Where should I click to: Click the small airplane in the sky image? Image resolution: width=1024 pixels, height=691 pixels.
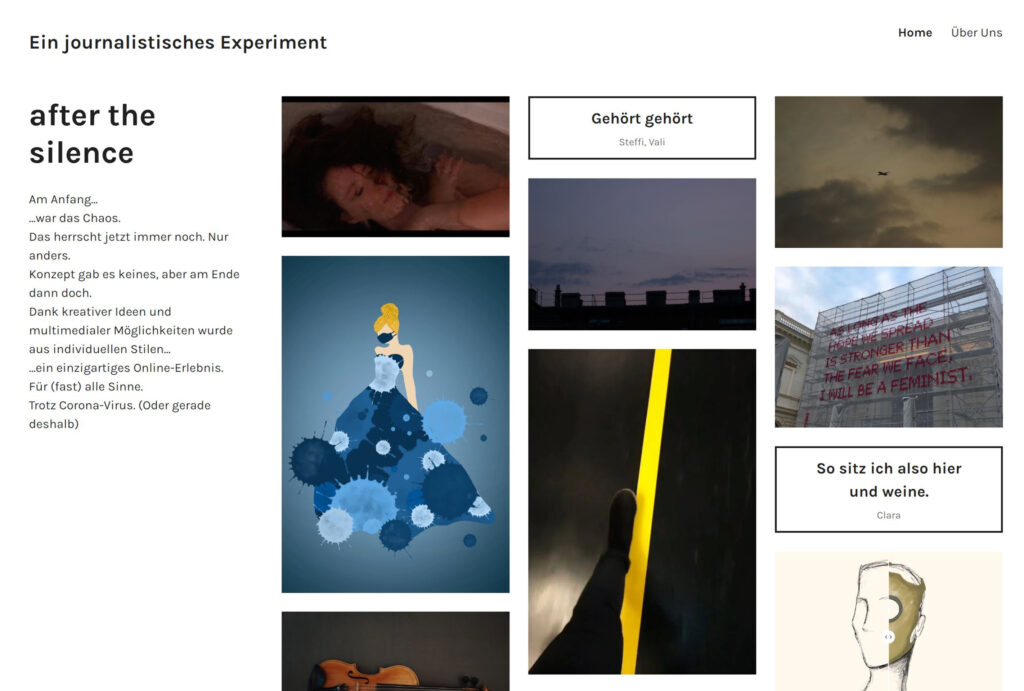[x=883, y=173]
